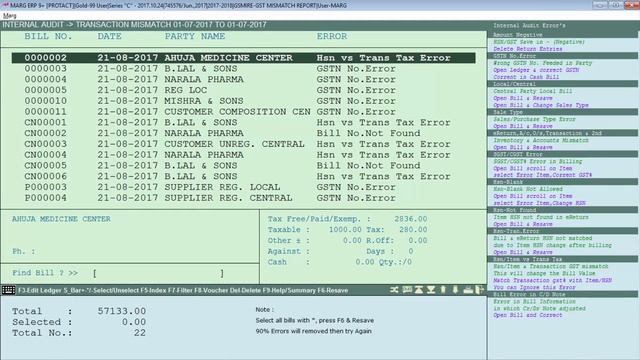
Task: Click Ahuja Medicine Center in detail pane
Action: (x=61, y=219)
